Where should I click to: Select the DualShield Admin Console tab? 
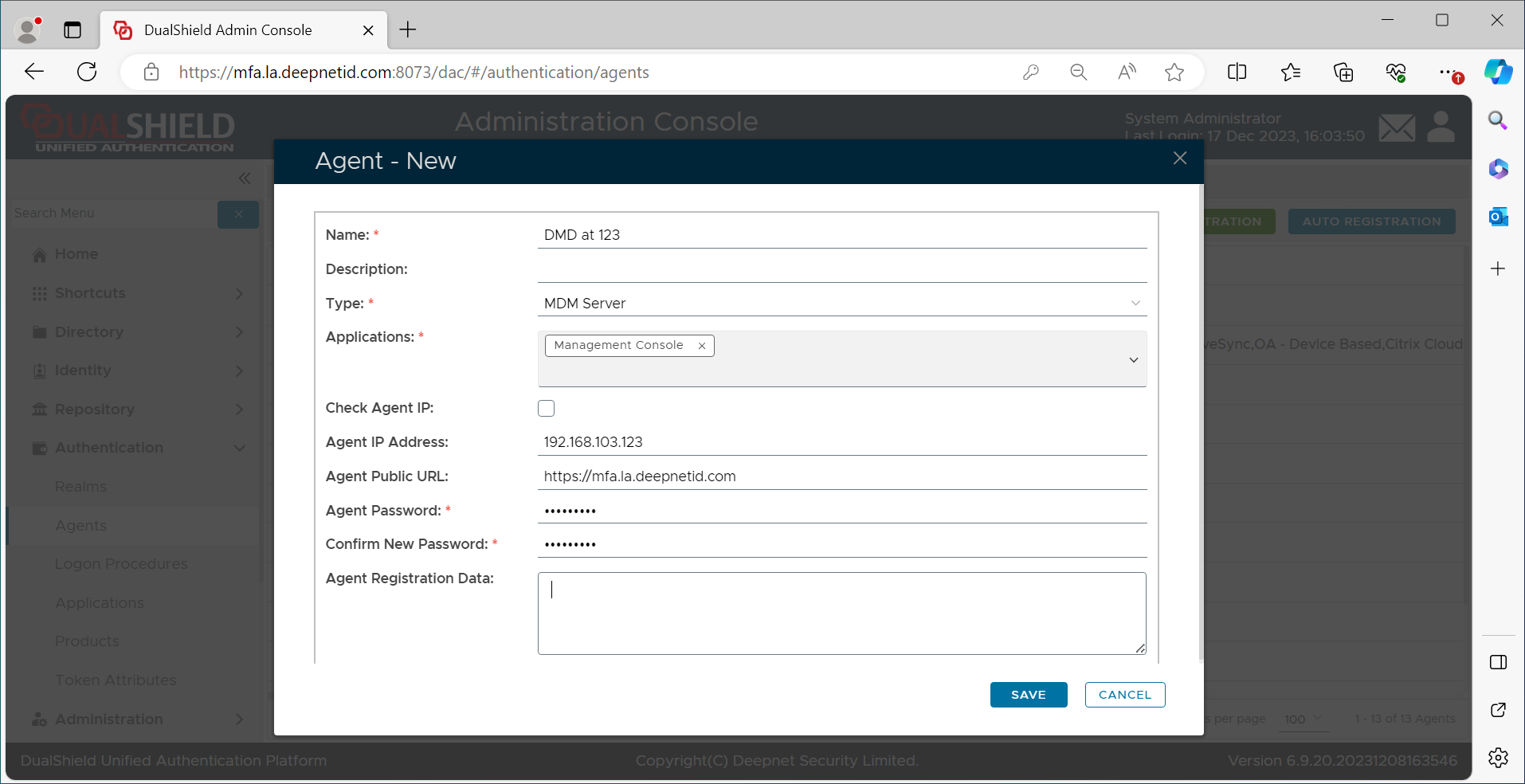pos(228,30)
